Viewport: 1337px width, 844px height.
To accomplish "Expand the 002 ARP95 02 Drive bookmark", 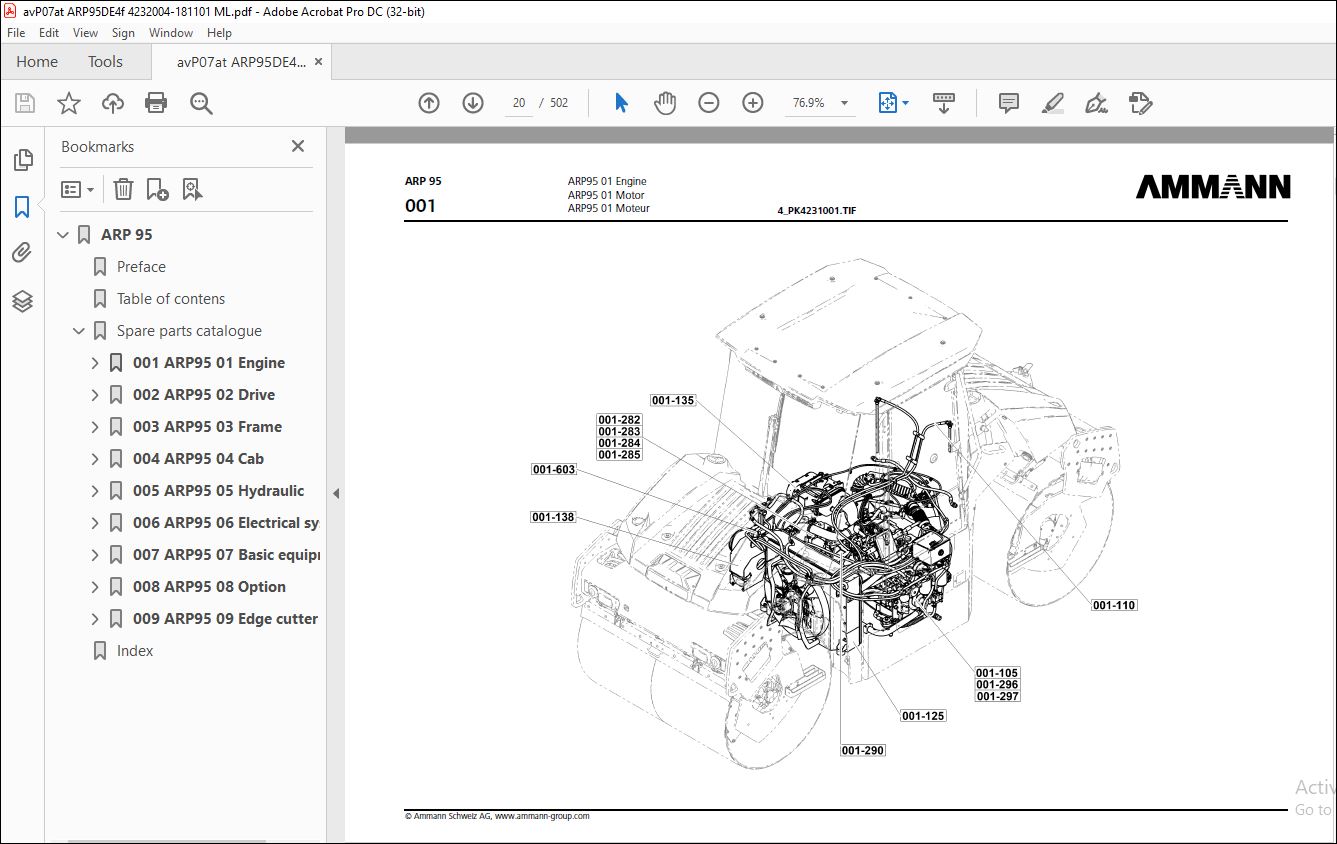I will tap(95, 395).
